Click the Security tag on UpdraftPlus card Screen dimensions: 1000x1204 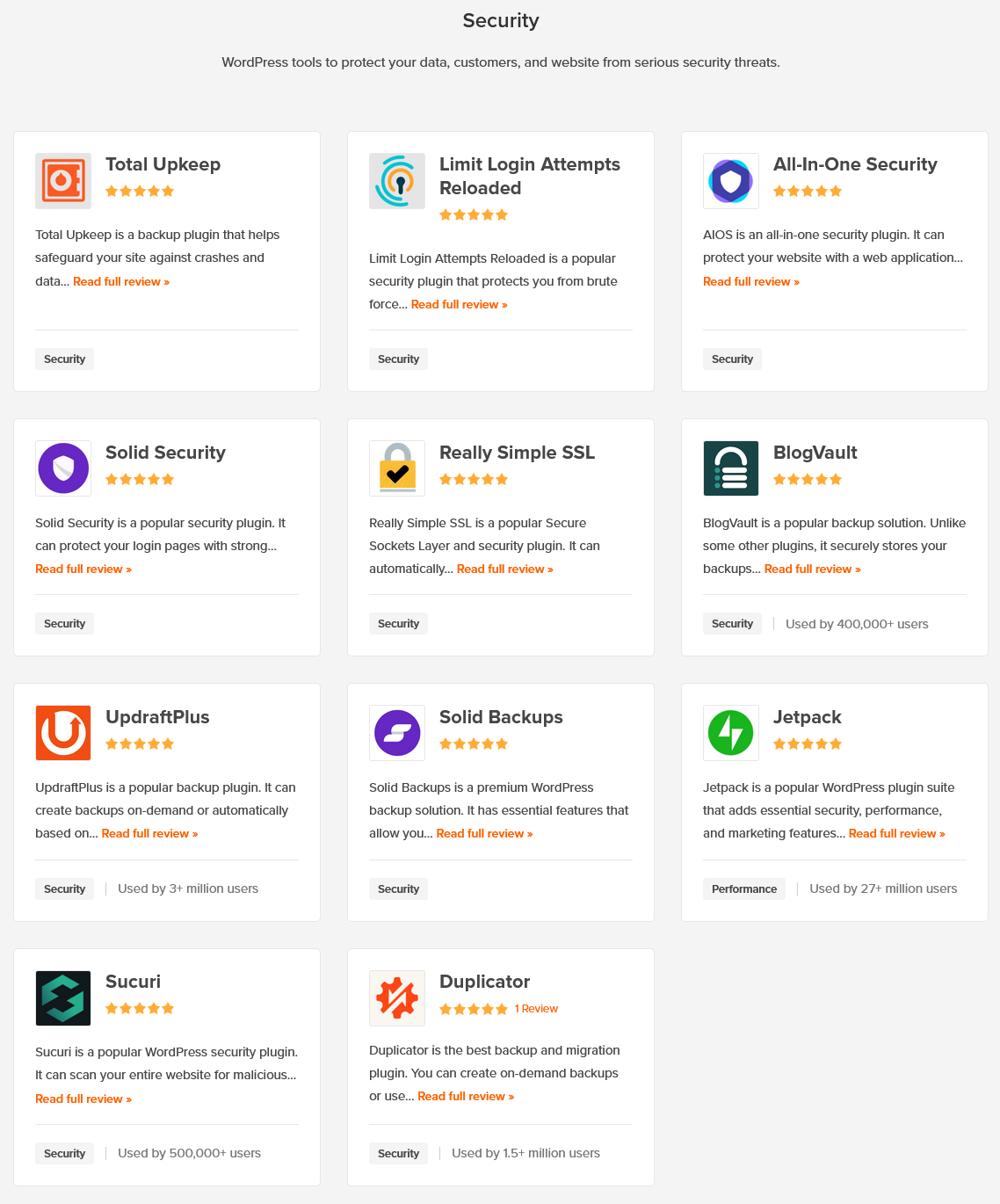click(64, 888)
